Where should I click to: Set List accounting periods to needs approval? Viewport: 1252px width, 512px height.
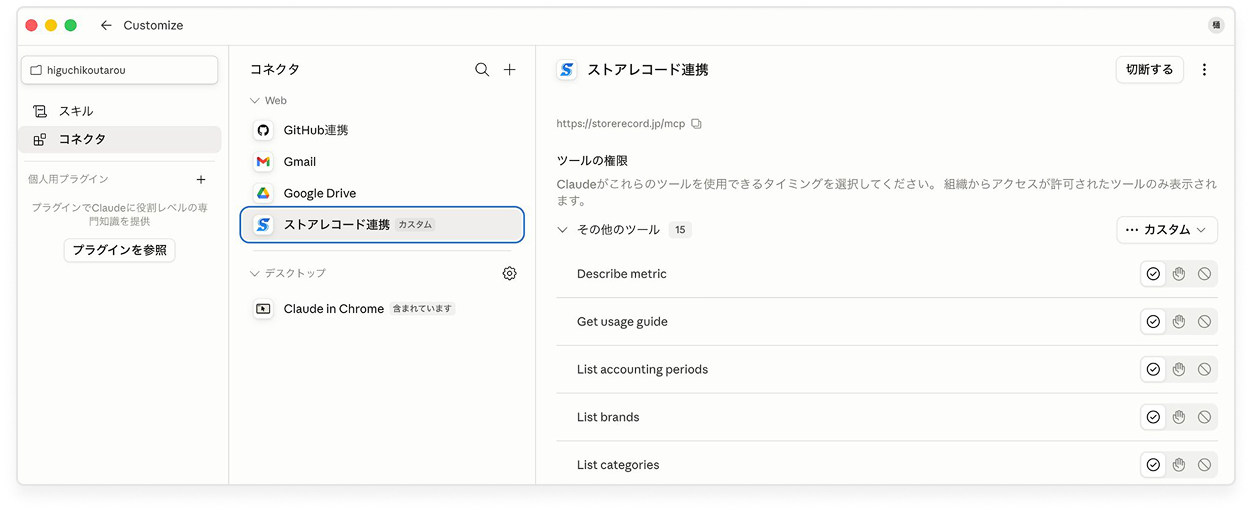click(1179, 369)
